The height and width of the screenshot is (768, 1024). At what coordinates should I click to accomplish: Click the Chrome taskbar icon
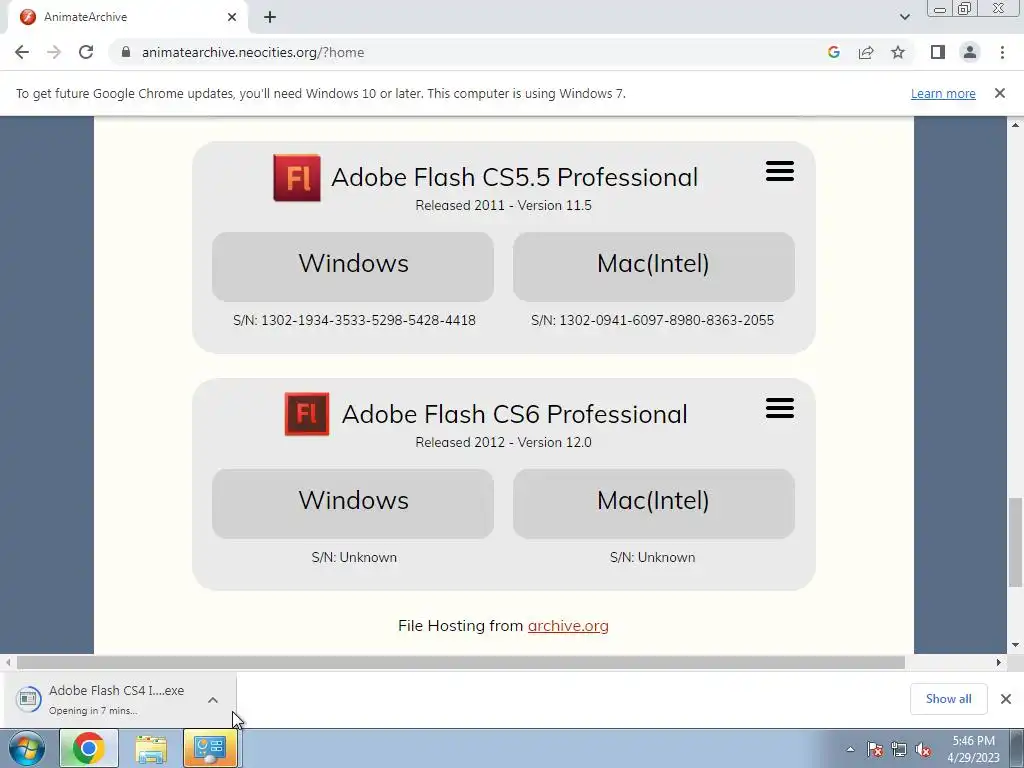(x=89, y=748)
